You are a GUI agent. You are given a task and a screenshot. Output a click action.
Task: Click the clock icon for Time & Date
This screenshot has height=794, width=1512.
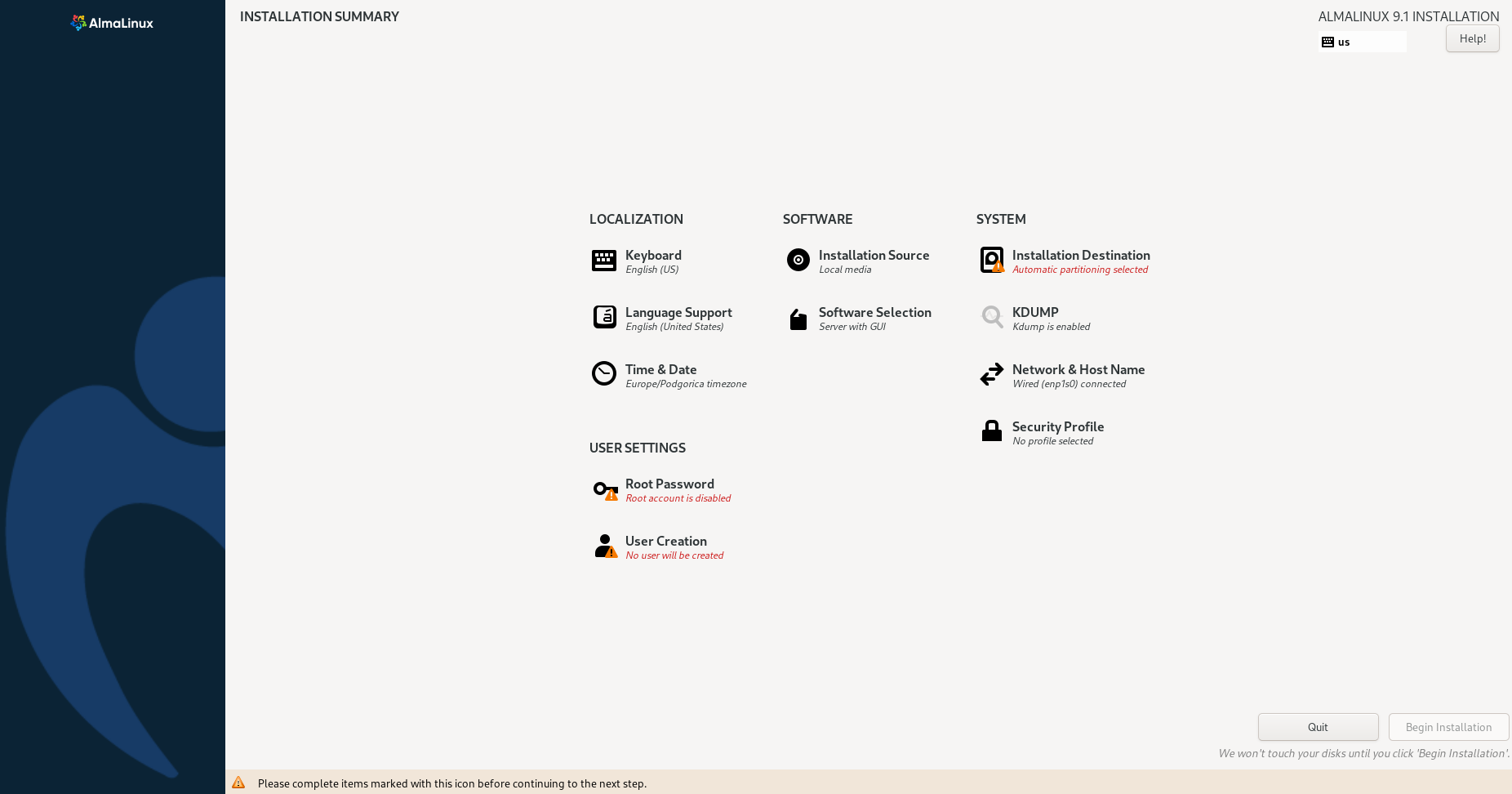click(x=604, y=373)
